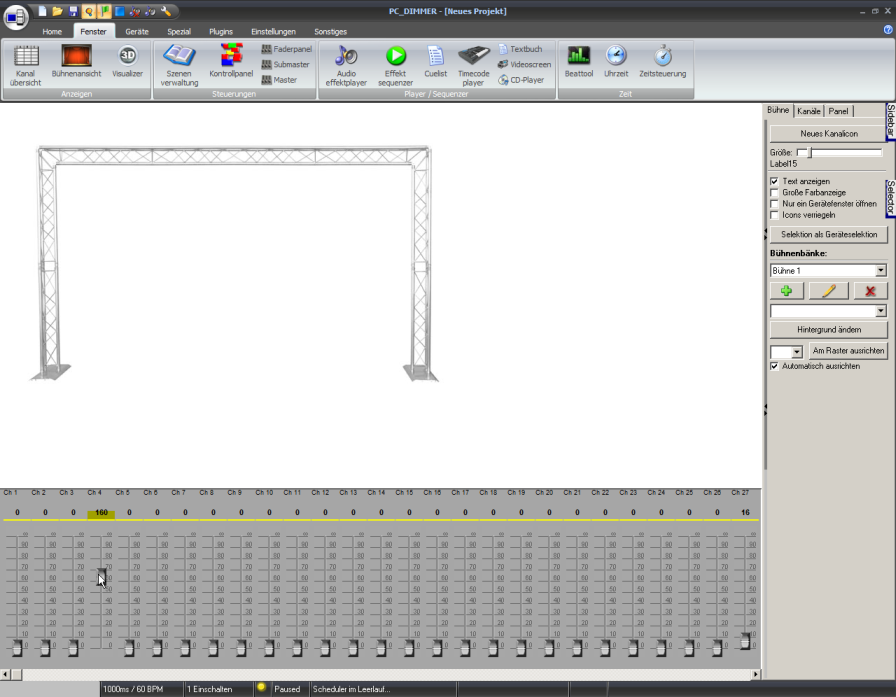896x697 pixels.
Task: Click the fader panel scroll-right arrow
Action: pyautogui.click(x=755, y=674)
